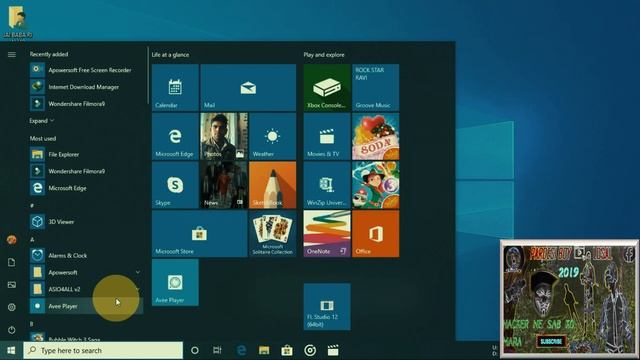
Task: Click the app list scrollbar
Action: pyautogui.click(x=148, y=76)
